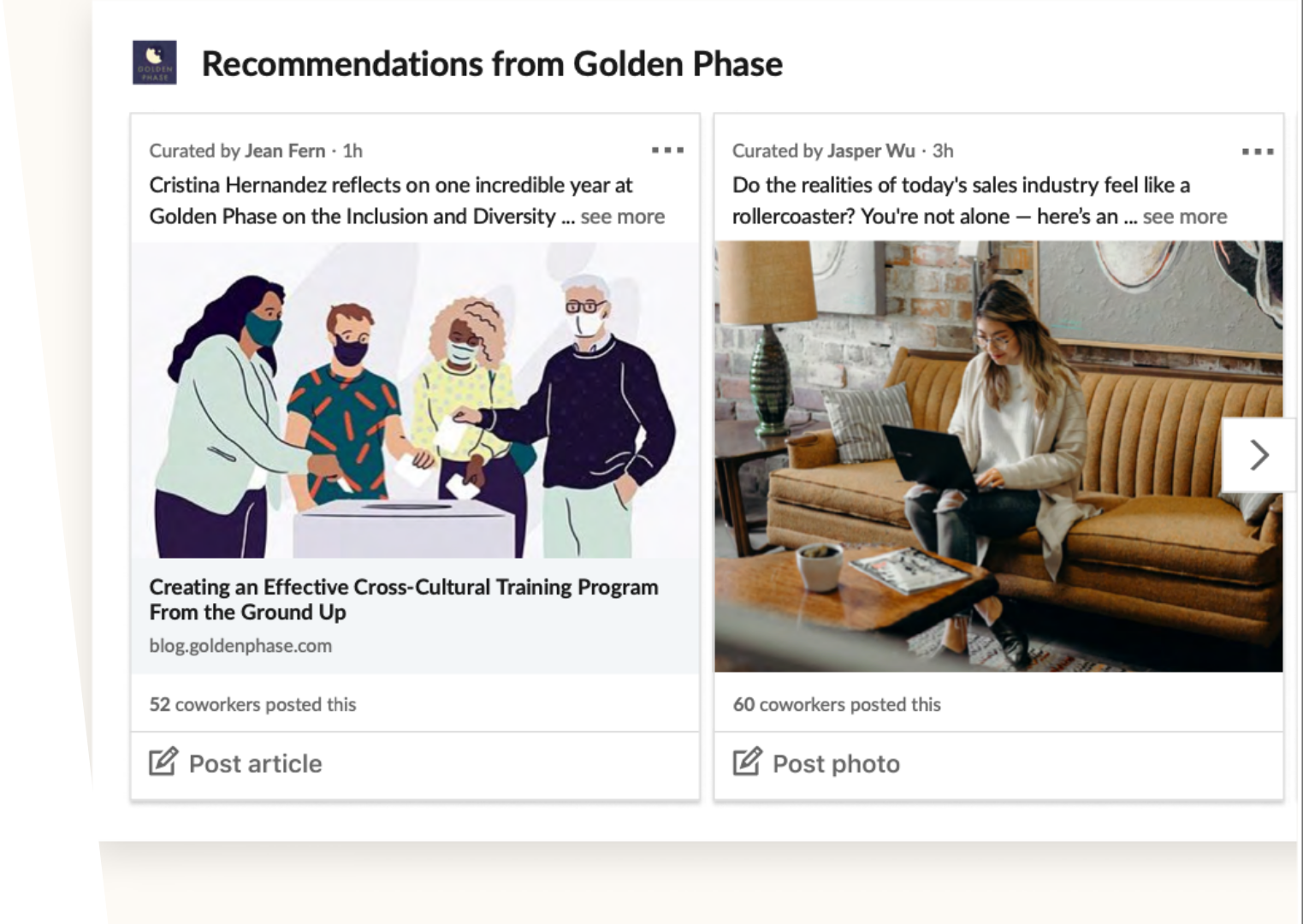This screenshot has width=1303, height=924.
Task: Click the Recommendations from Golden Phase heading
Action: pyautogui.click(x=492, y=64)
